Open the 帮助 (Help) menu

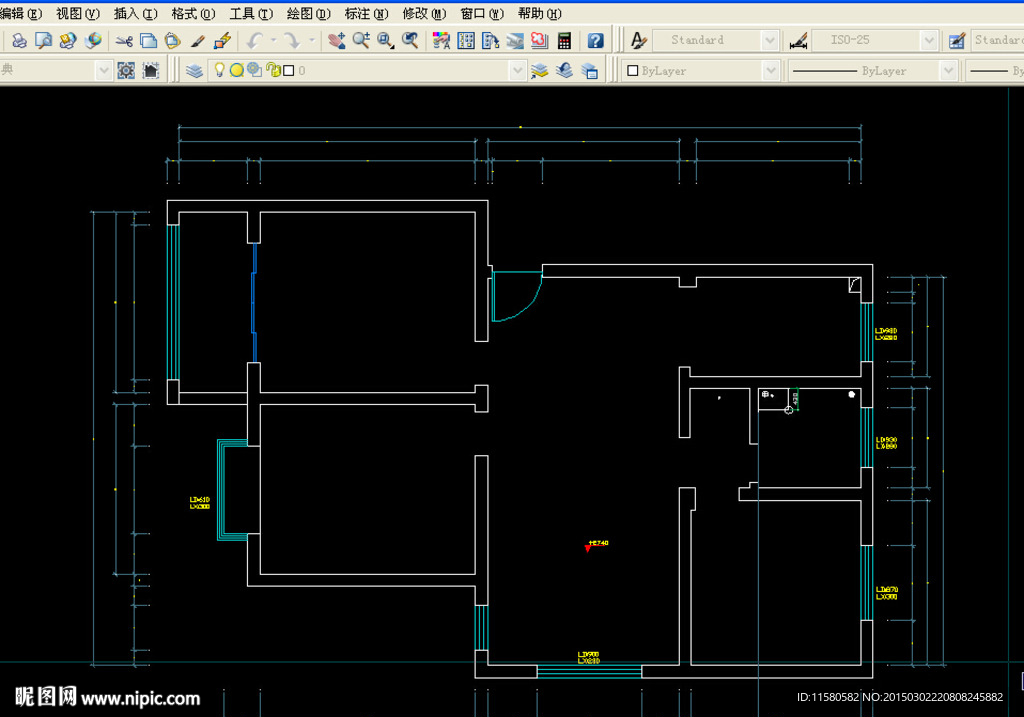pyautogui.click(x=539, y=13)
